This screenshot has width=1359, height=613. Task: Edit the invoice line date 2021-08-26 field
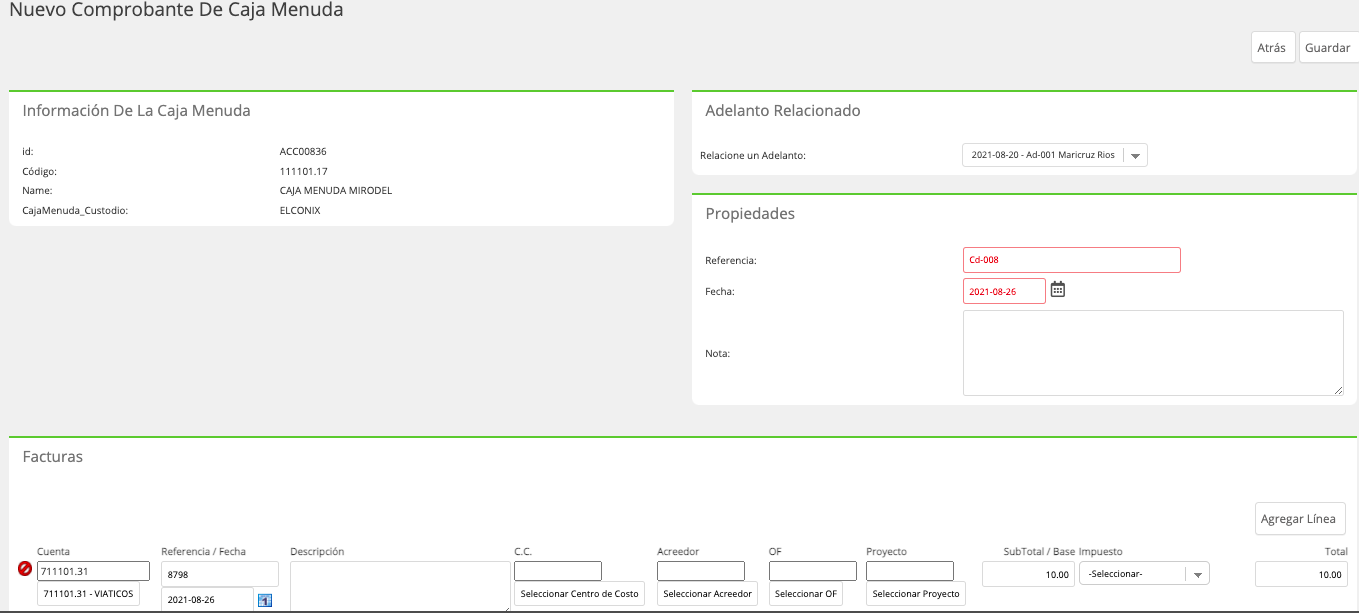[207, 599]
